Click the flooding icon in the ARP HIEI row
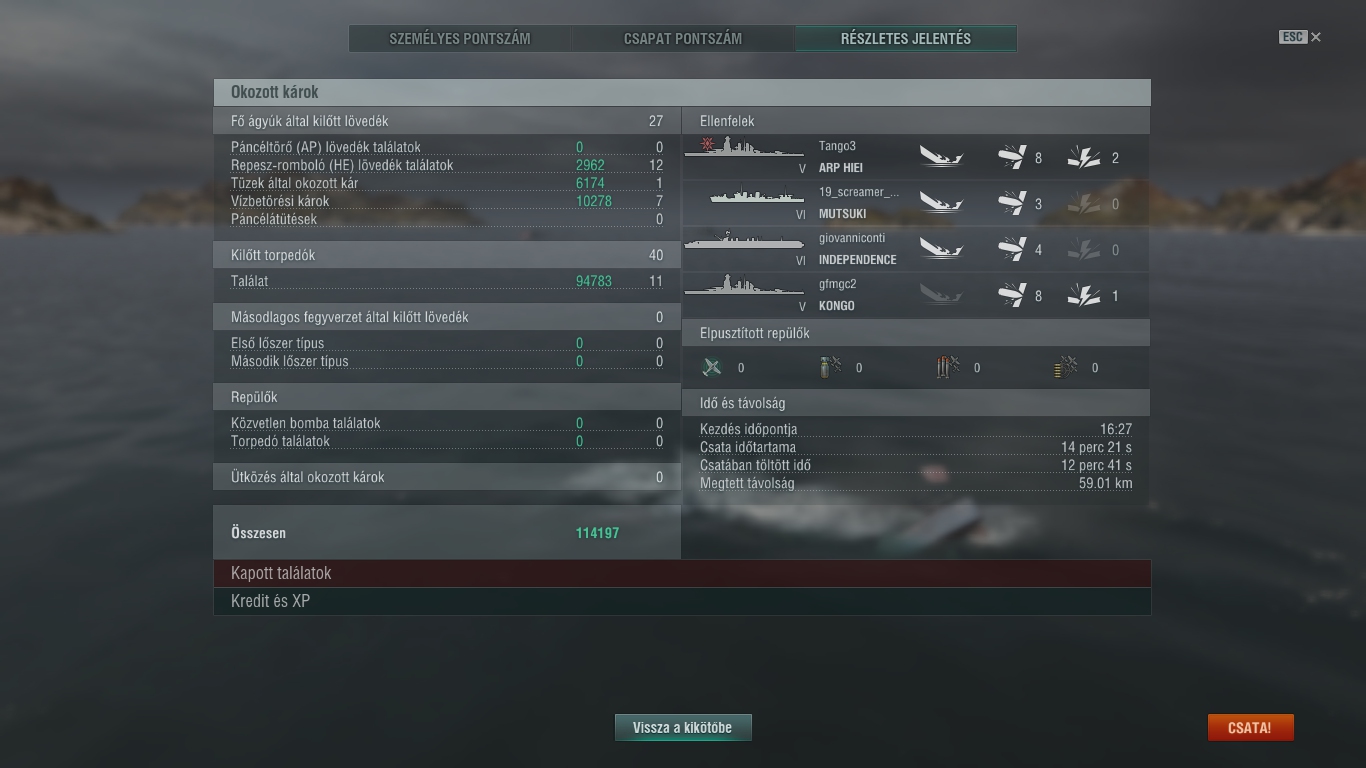1366x768 pixels. pos(1083,157)
